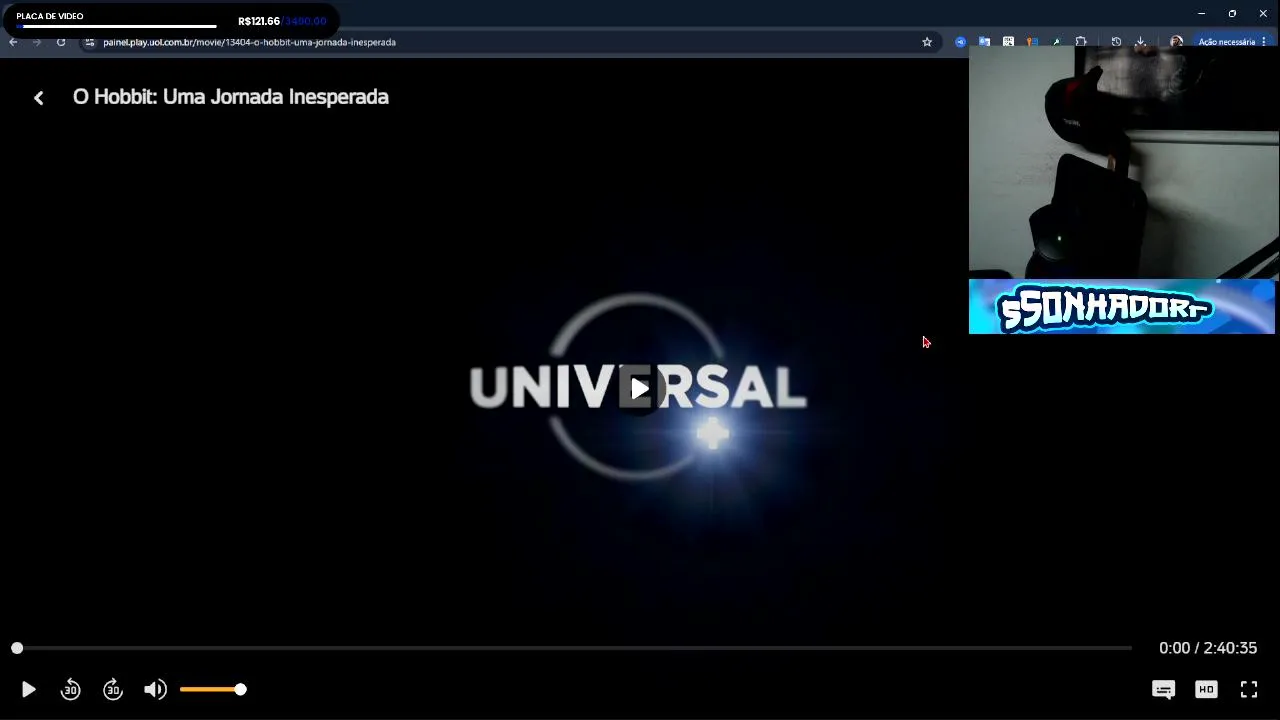1280x720 pixels.
Task: Open the downloads arrow icon
Action: pyautogui.click(x=1140, y=42)
